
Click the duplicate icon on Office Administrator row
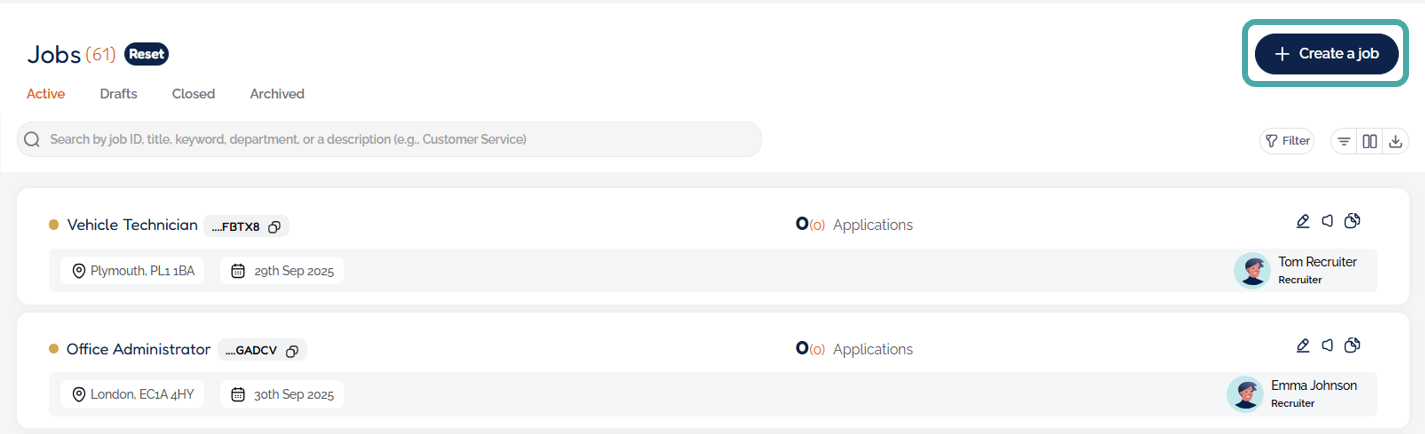1353,345
